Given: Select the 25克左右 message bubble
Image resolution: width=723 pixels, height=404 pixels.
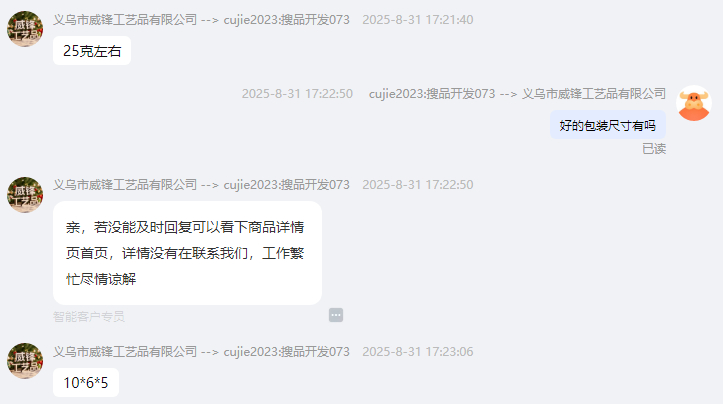Looking at the screenshot, I should 92,51.
